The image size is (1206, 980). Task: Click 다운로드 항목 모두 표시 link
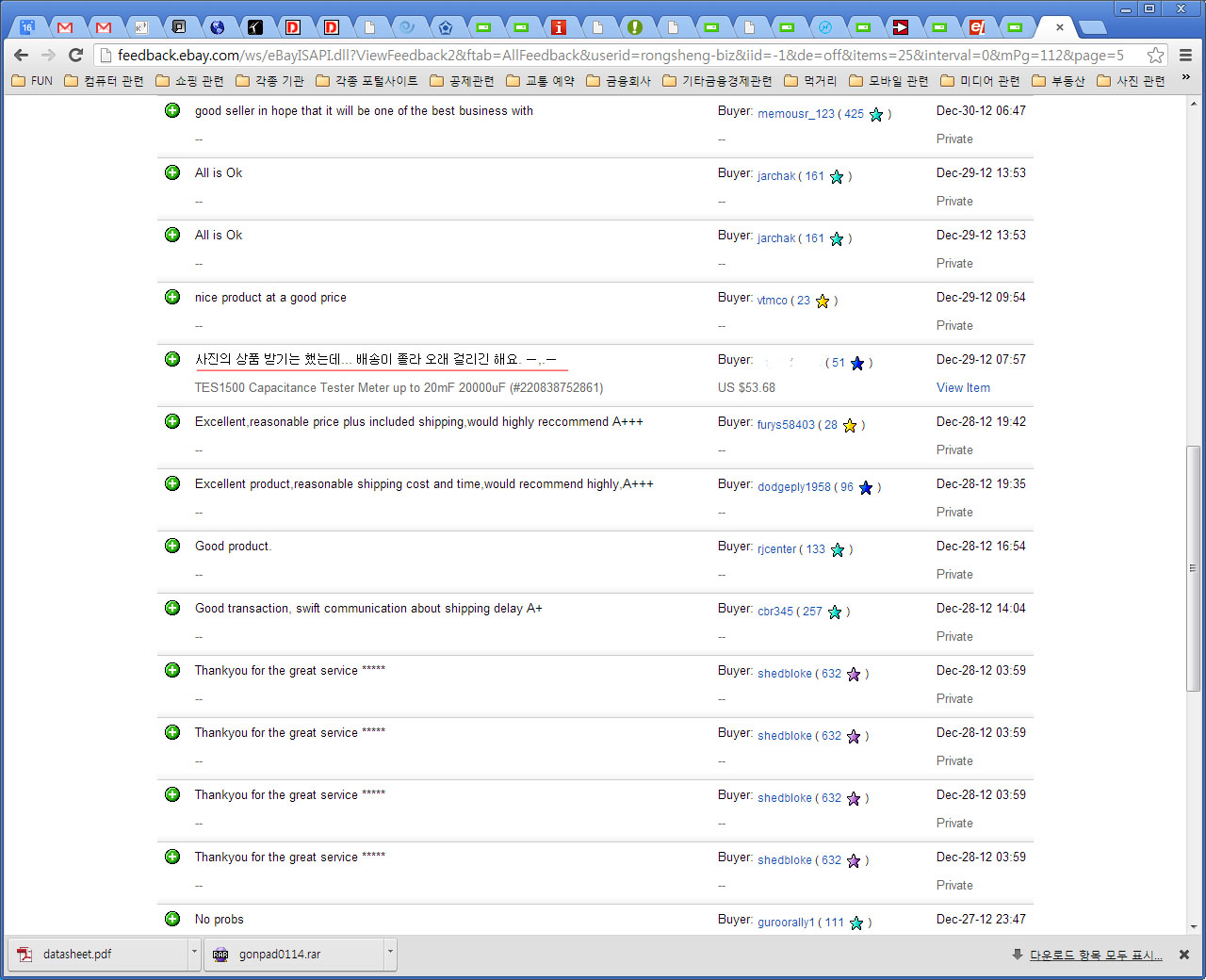pyautogui.click(x=1096, y=955)
